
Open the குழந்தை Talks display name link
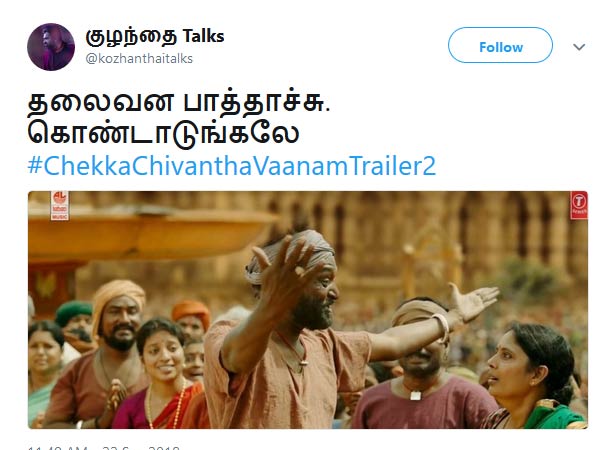(x=155, y=37)
